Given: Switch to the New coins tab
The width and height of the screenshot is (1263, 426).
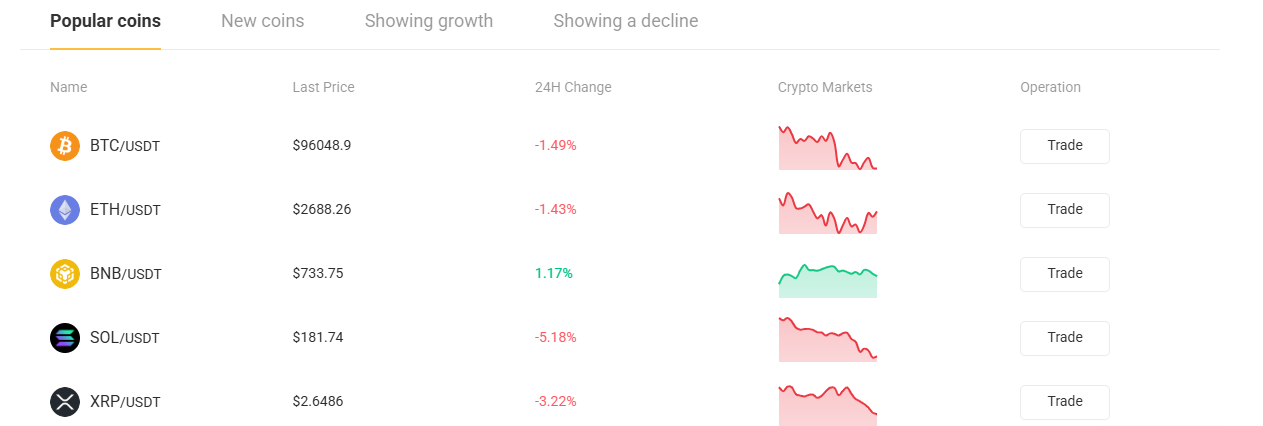Looking at the screenshot, I should click(x=262, y=21).
